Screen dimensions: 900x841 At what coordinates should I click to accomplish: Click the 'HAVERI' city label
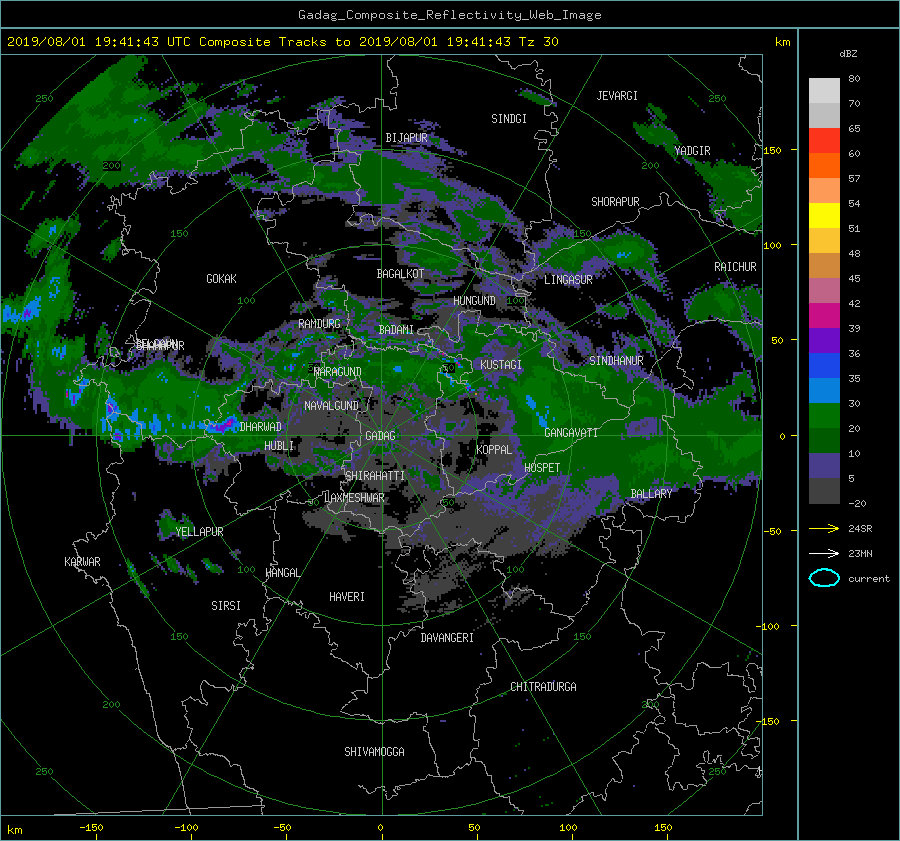(x=347, y=597)
